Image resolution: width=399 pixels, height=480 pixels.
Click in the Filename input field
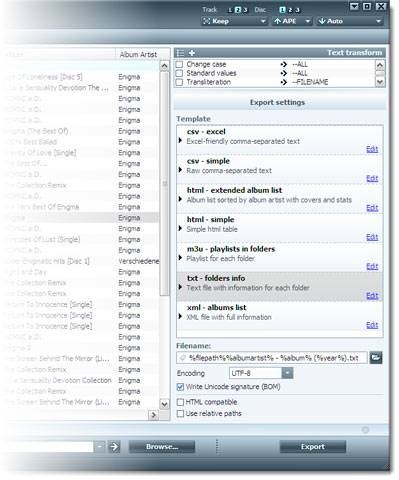click(272, 358)
